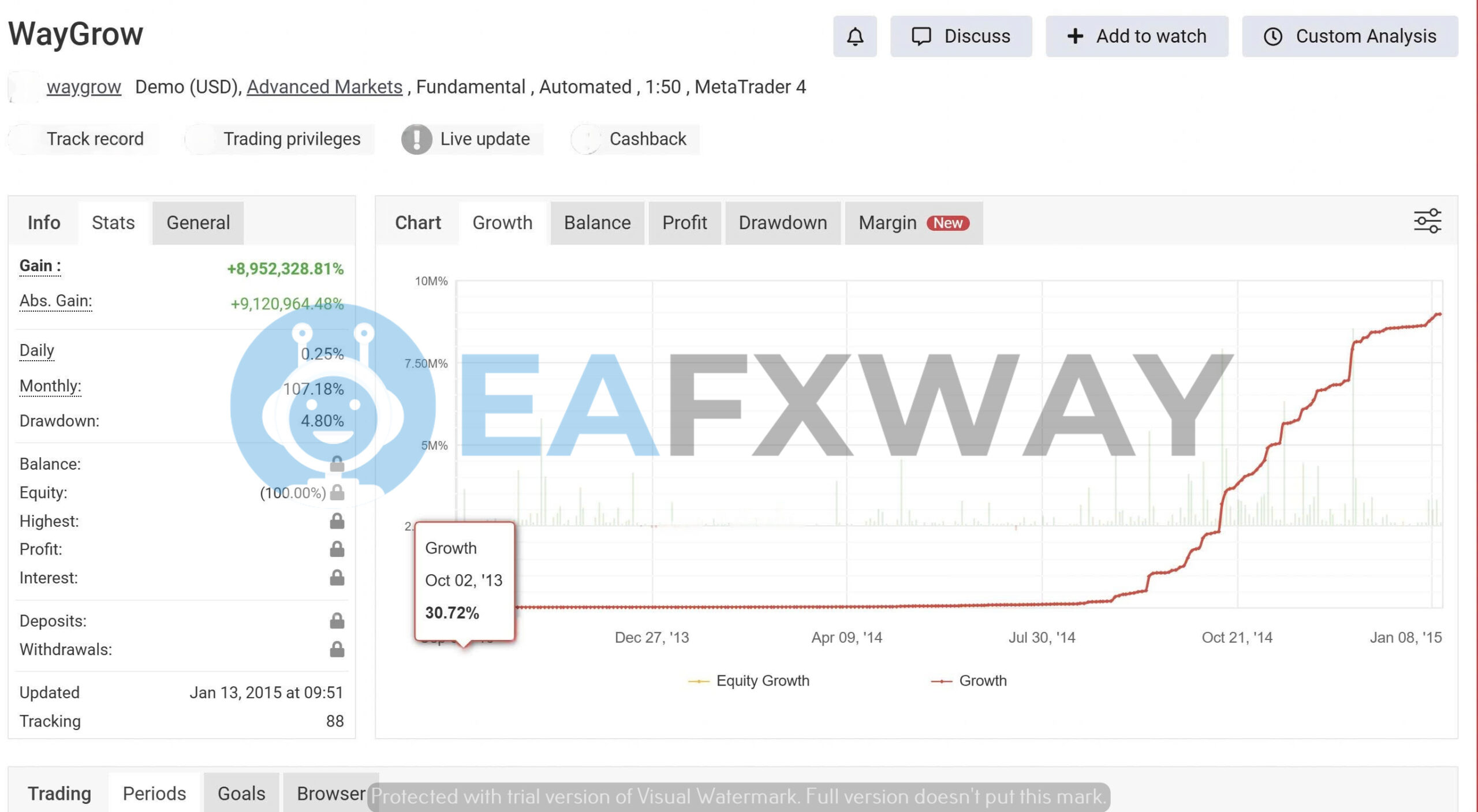Click the Live update warning icon
The height and width of the screenshot is (812, 1478).
click(x=416, y=139)
